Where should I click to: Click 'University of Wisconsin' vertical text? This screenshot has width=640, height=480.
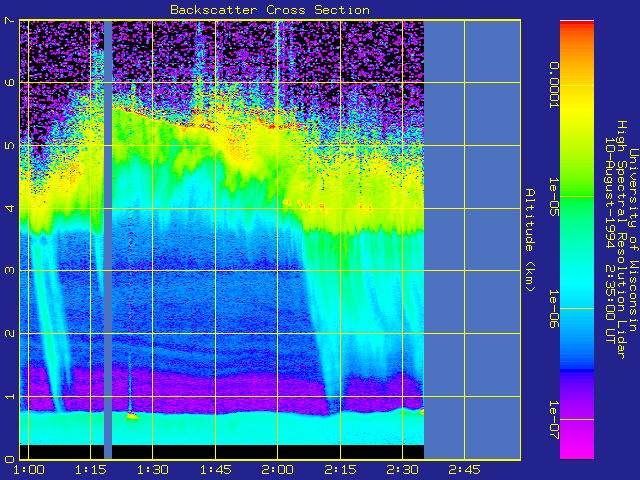(x=633, y=240)
